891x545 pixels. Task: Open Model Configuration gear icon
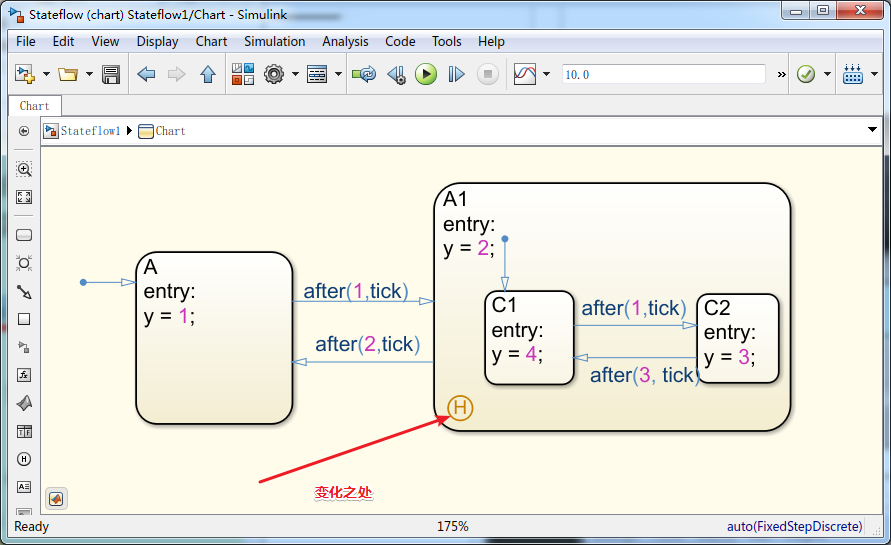point(274,74)
